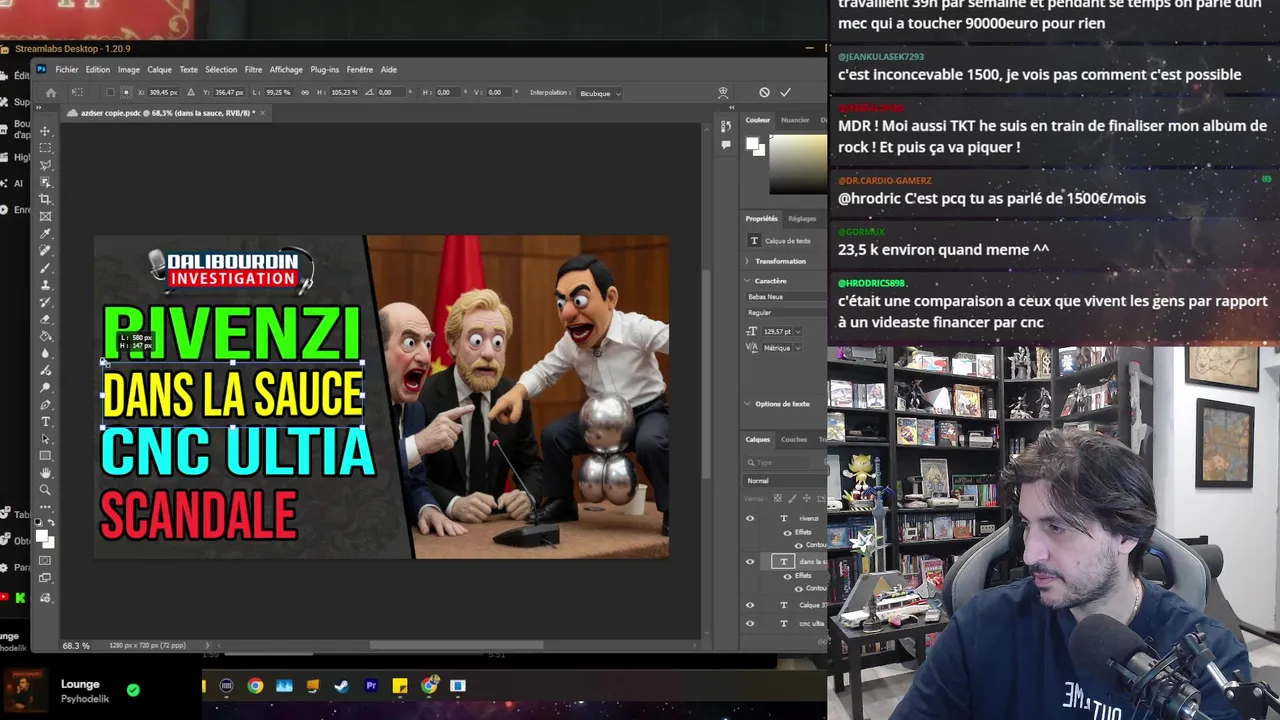
Task: Toggle Effets visibility under rivenzi layer
Action: point(787,532)
